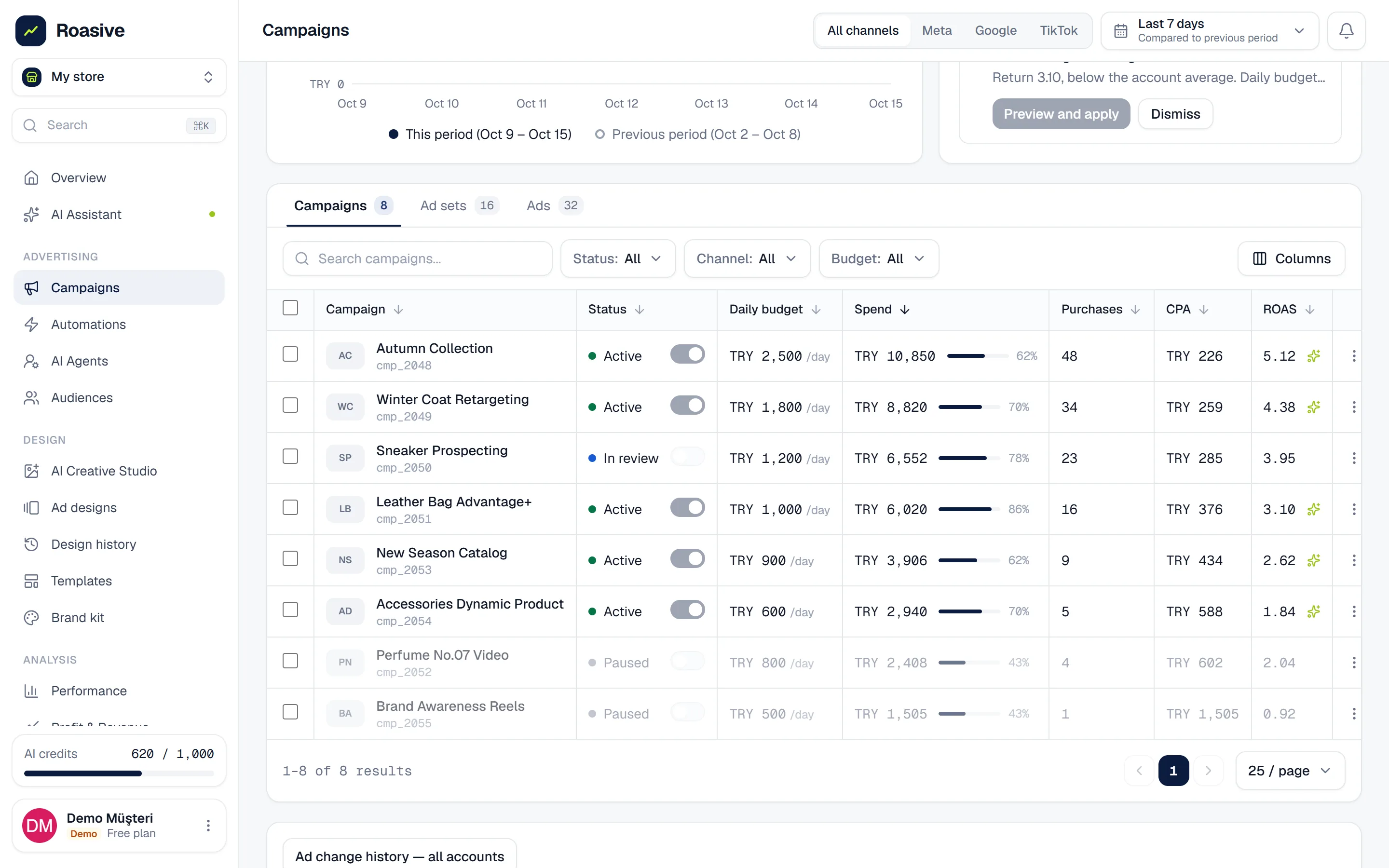The width and height of the screenshot is (1389, 868).
Task: Click Preview and apply button
Action: 1061,114
